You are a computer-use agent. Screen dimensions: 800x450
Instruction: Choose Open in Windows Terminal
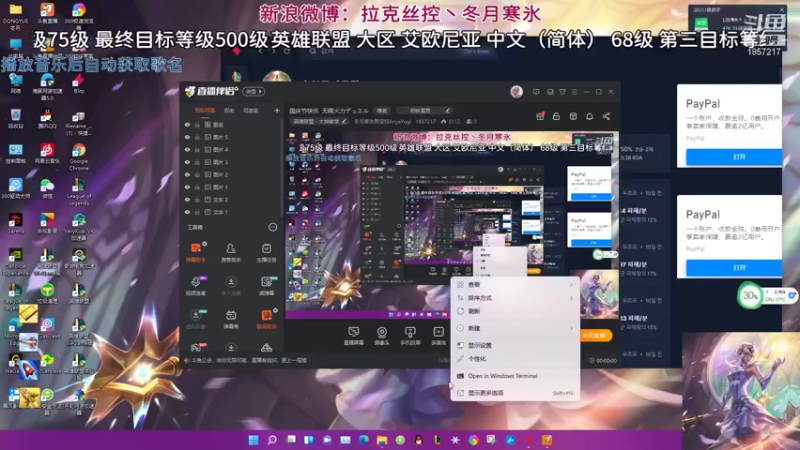(x=515, y=376)
